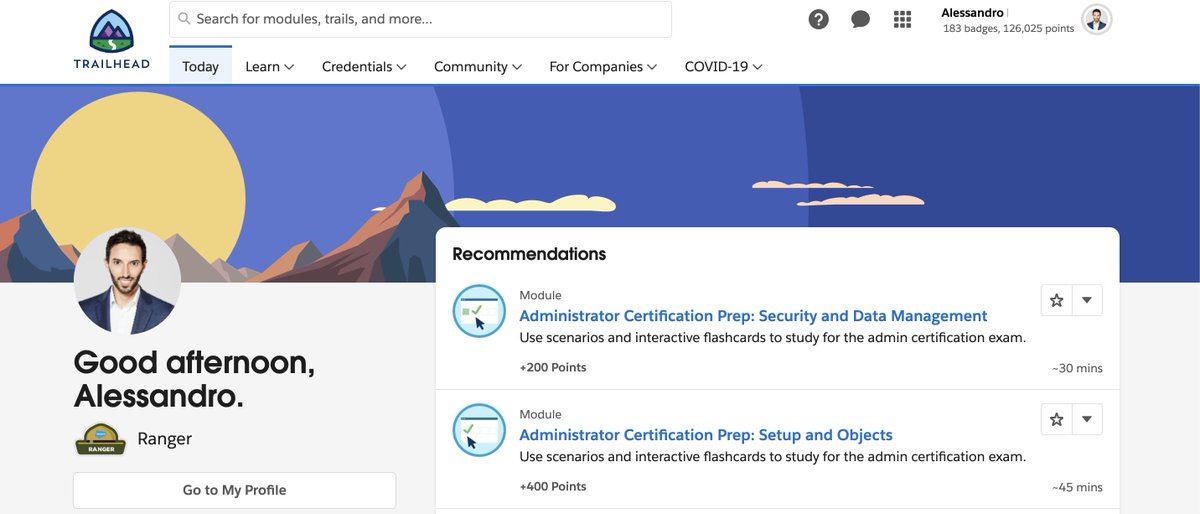Viewport: 1200px width, 514px height.
Task: Open the Learn menu
Action: pos(269,66)
